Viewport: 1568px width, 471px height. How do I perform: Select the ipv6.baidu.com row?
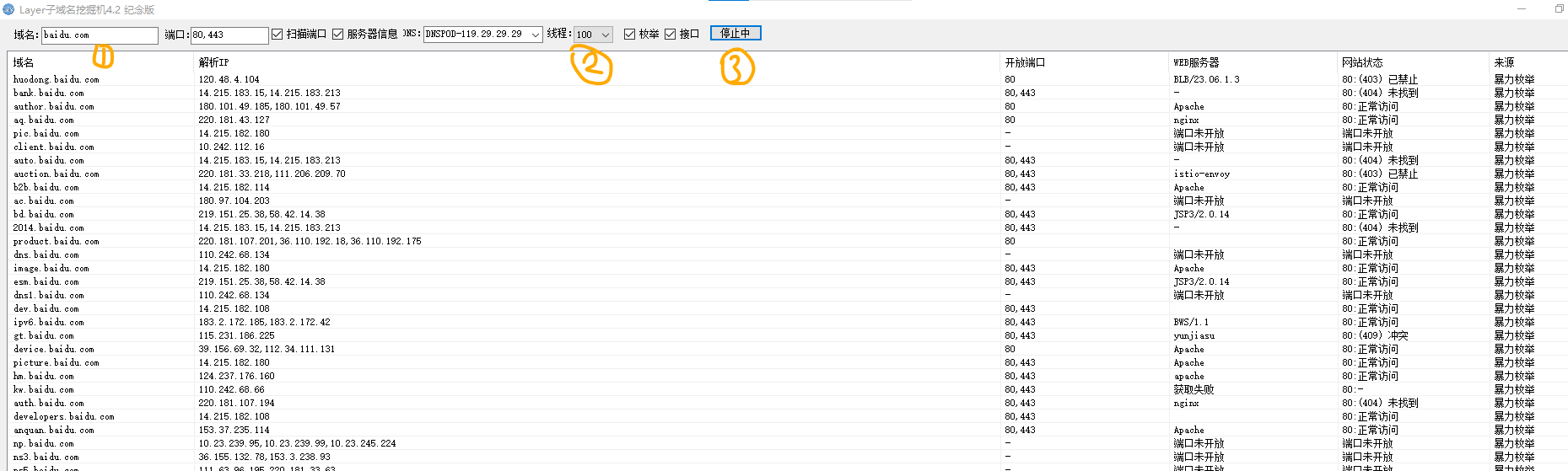pos(788,322)
